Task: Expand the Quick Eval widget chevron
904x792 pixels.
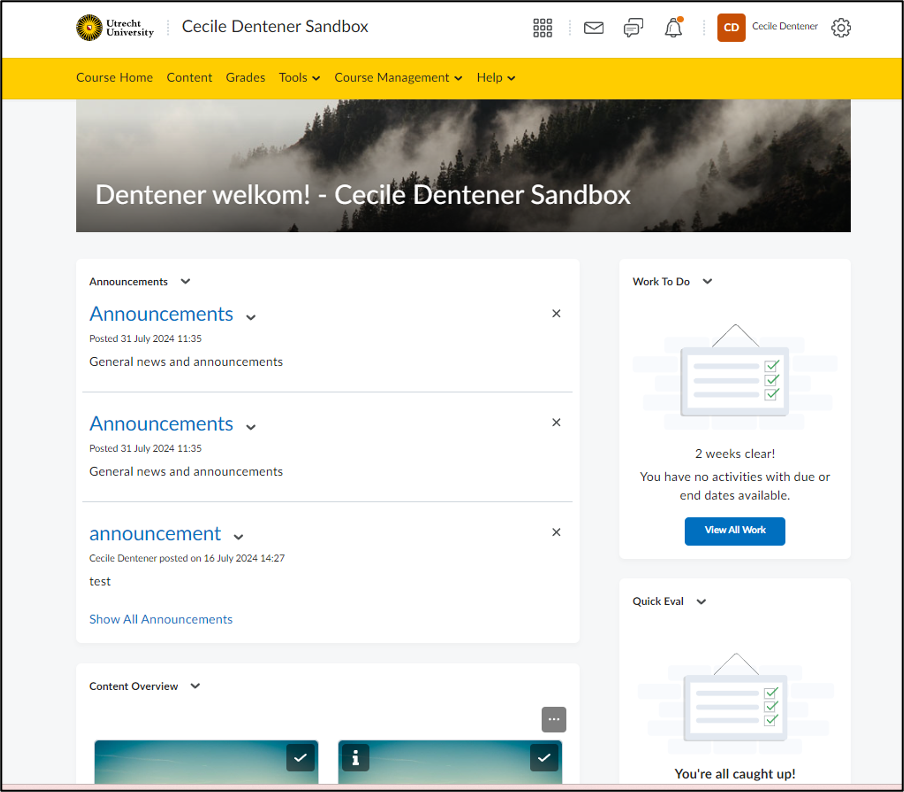Action: tap(701, 601)
